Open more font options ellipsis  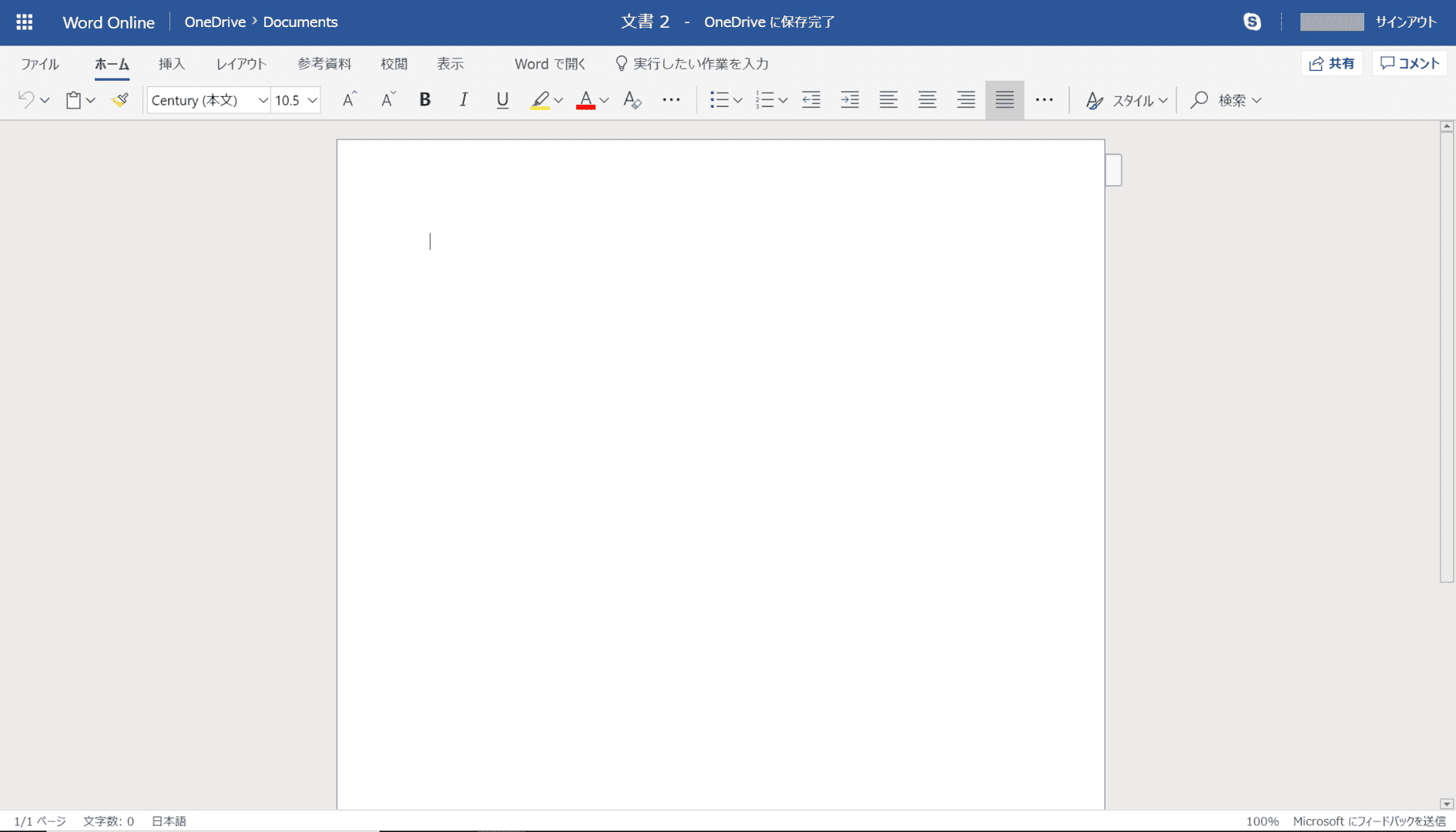(671, 99)
